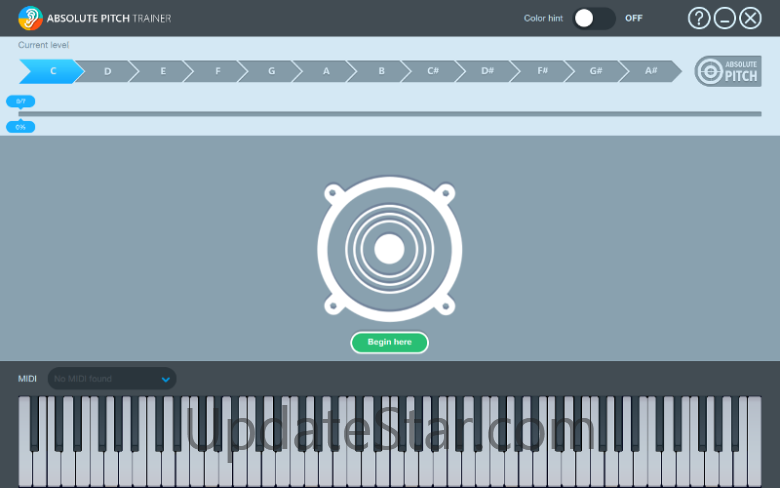Select level G in level bar
Screen dimensions: 780x488
tap(272, 71)
